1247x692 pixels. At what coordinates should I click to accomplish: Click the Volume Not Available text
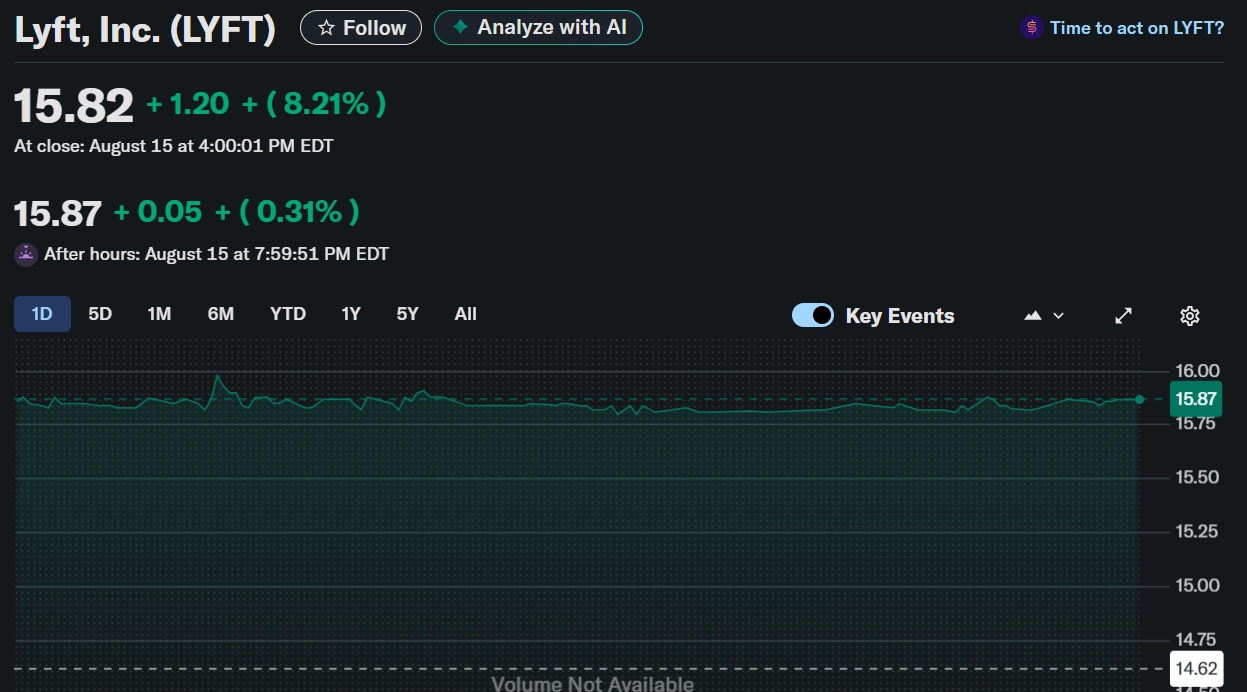tap(592, 684)
